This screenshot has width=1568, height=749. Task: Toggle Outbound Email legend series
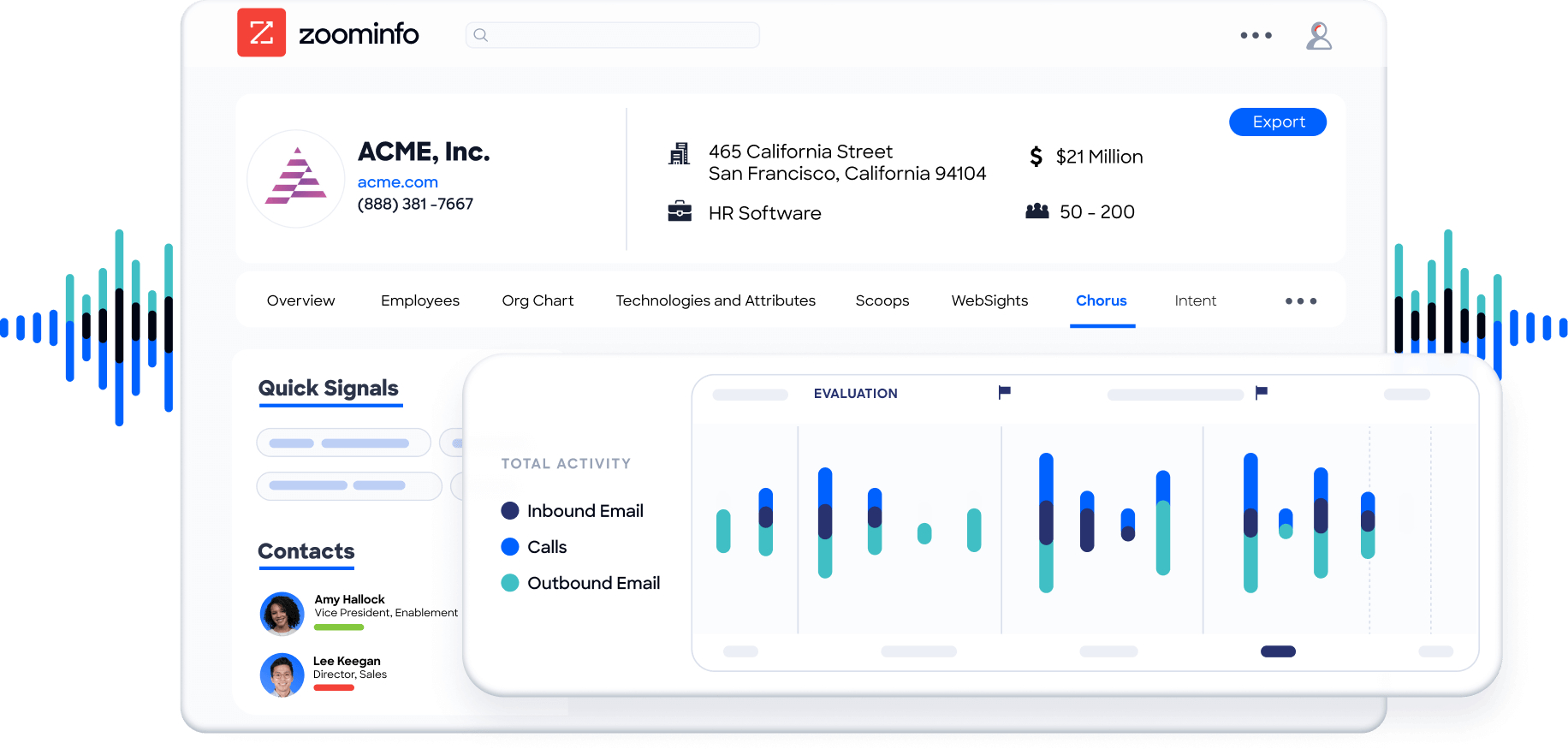point(510,583)
